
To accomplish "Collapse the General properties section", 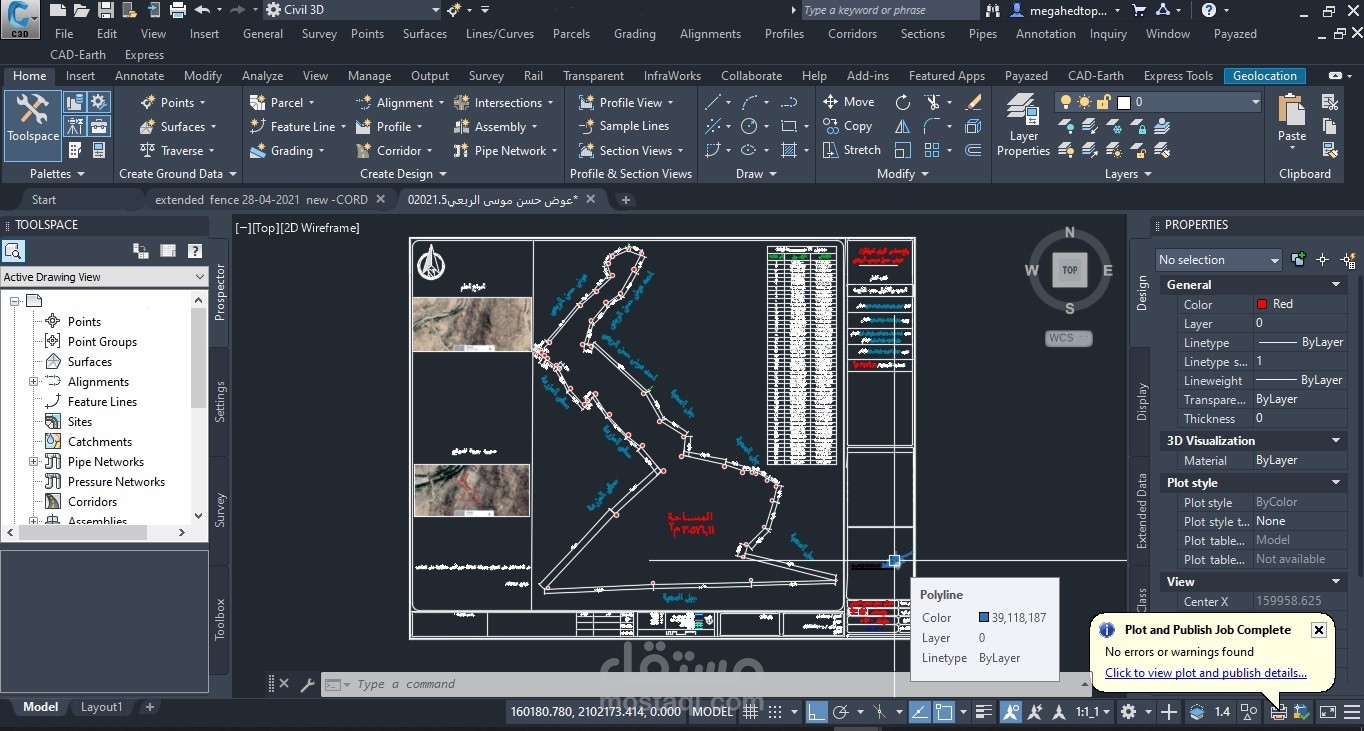I will (x=1336, y=285).
